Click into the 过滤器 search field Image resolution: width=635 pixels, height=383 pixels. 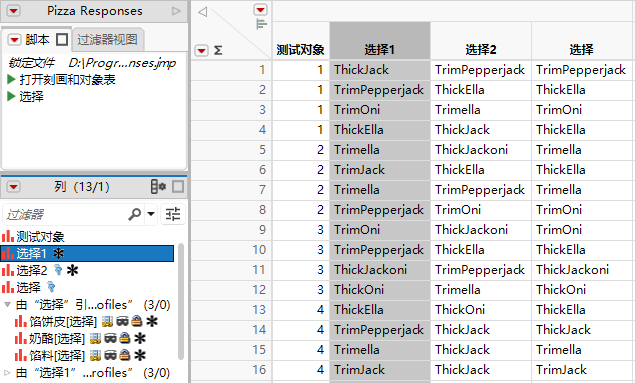[x=65, y=214]
